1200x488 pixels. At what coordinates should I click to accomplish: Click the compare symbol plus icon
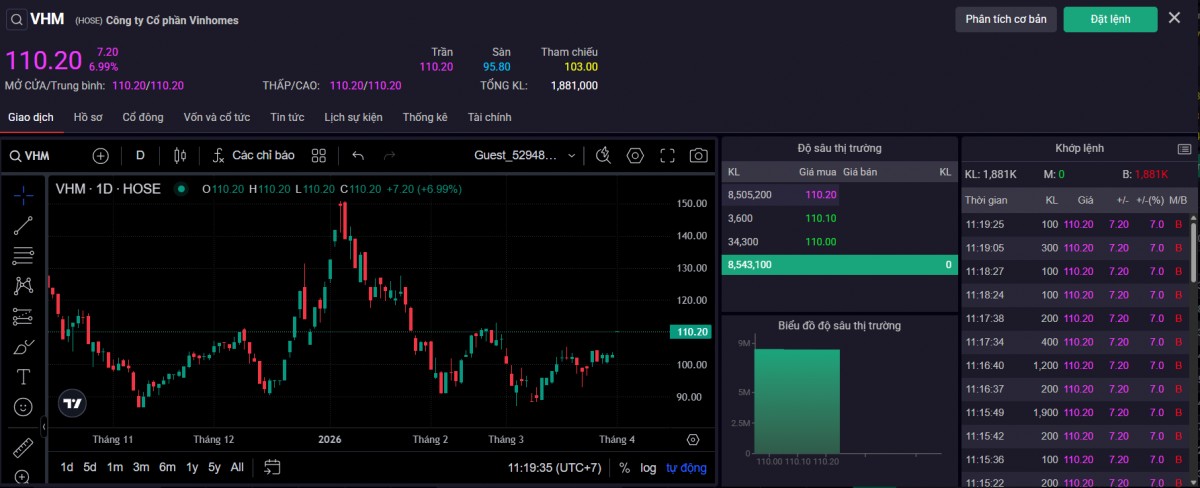100,156
